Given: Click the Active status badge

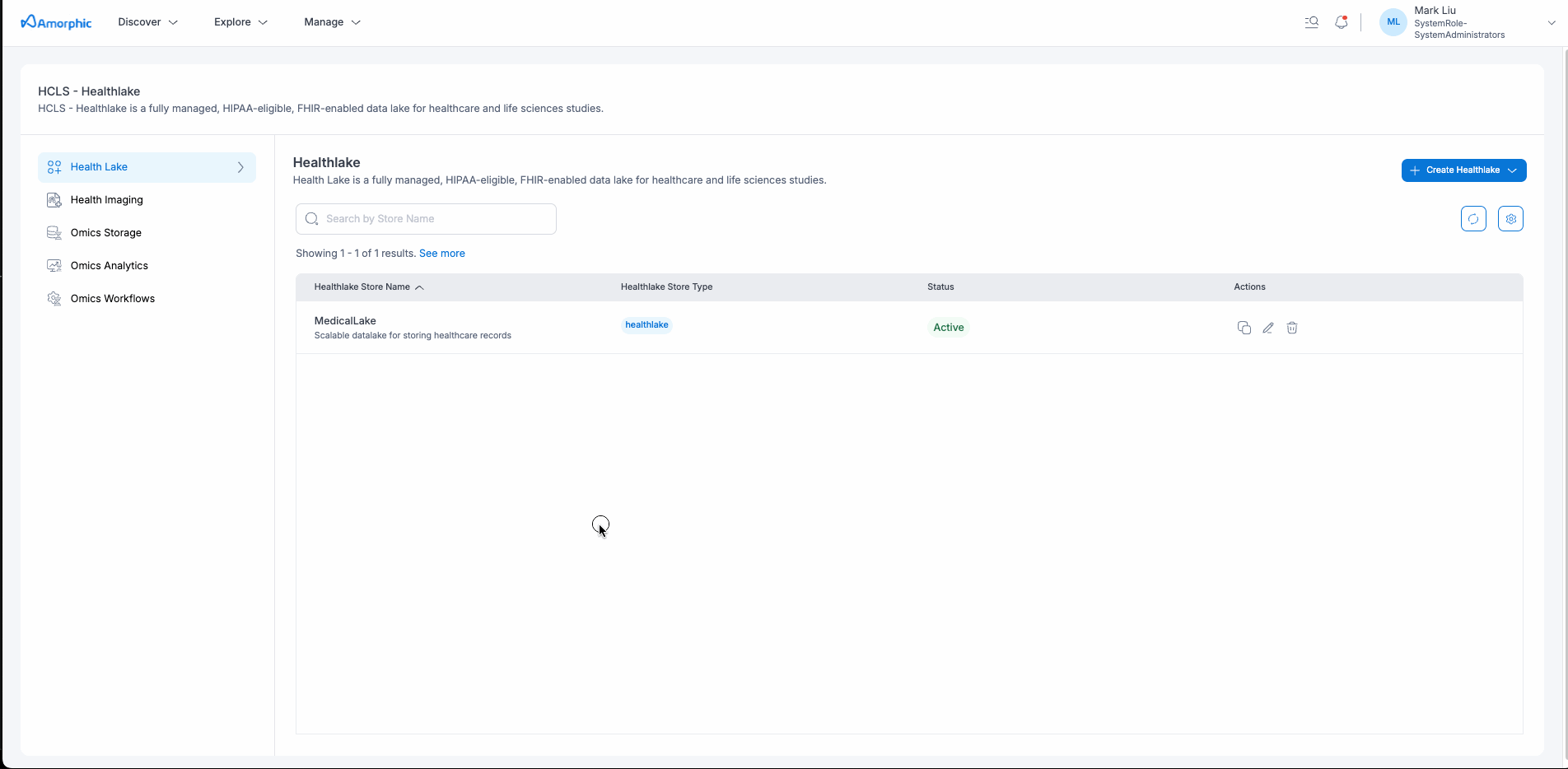Looking at the screenshot, I should [949, 328].
